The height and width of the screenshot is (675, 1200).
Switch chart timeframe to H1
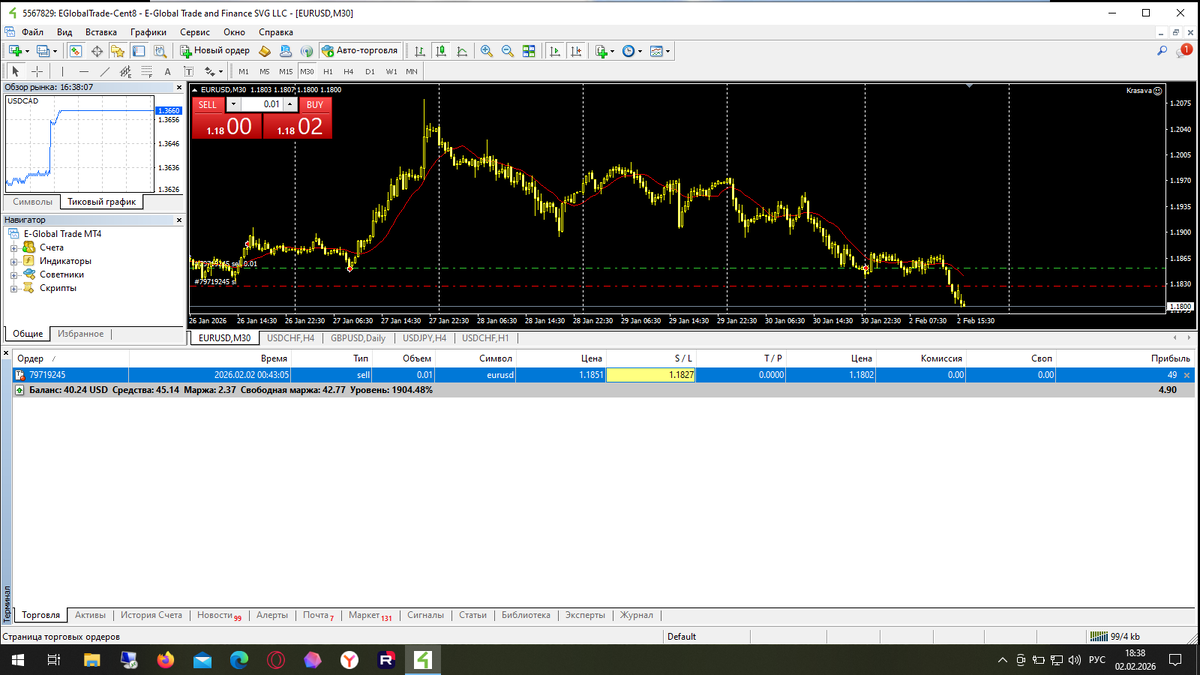click(x=327, y=71)
